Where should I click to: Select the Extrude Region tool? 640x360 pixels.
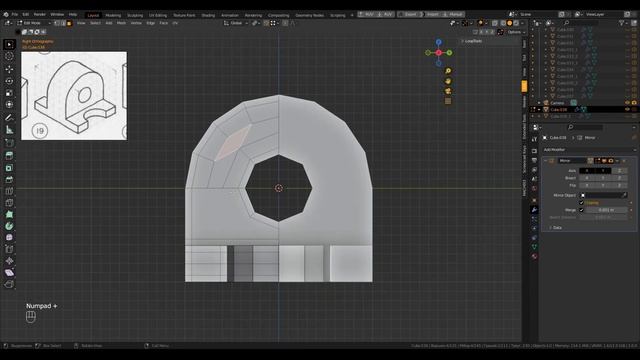(x=9, y=156)
